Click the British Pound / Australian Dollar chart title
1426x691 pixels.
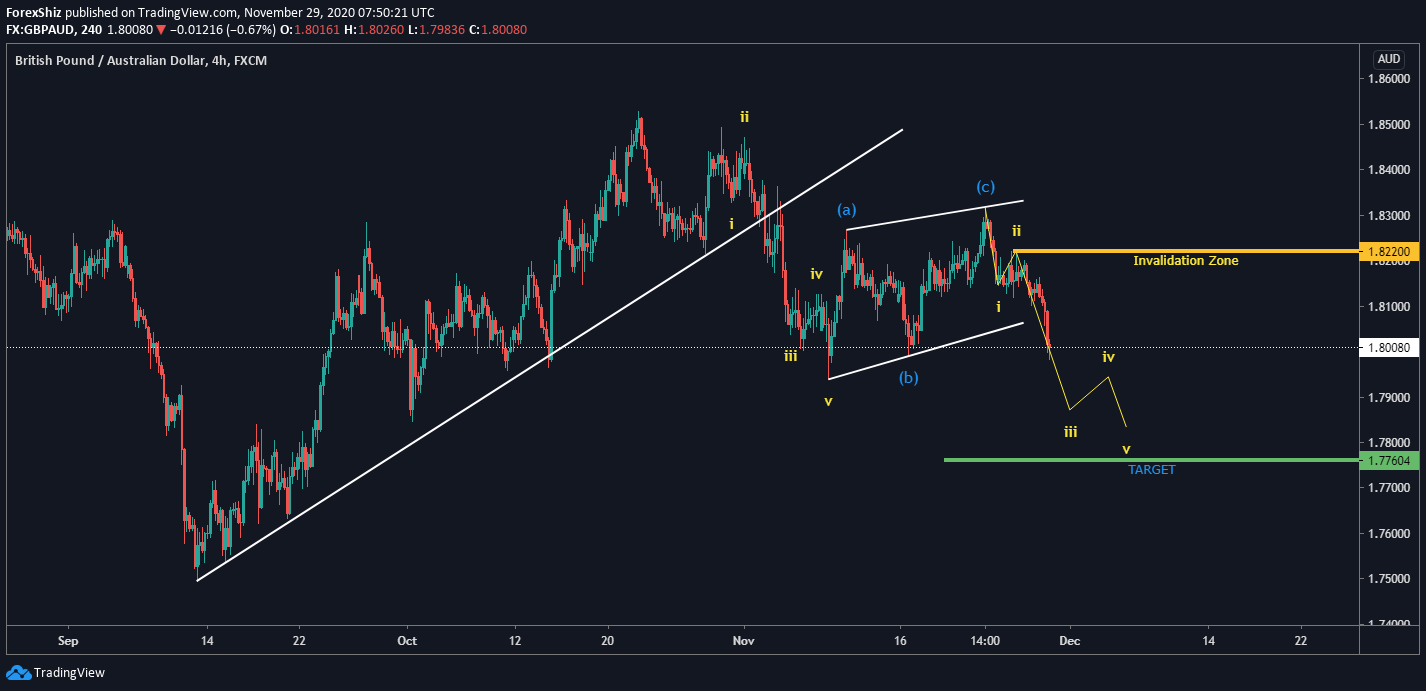click(x=141, y=60)
